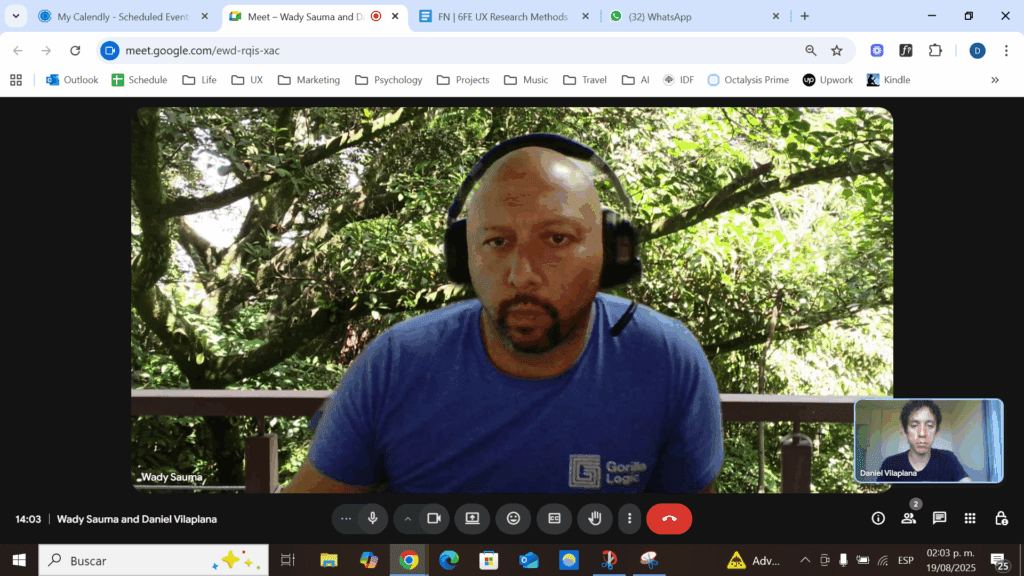Open the Activities grid icon

tap(970, 518)
